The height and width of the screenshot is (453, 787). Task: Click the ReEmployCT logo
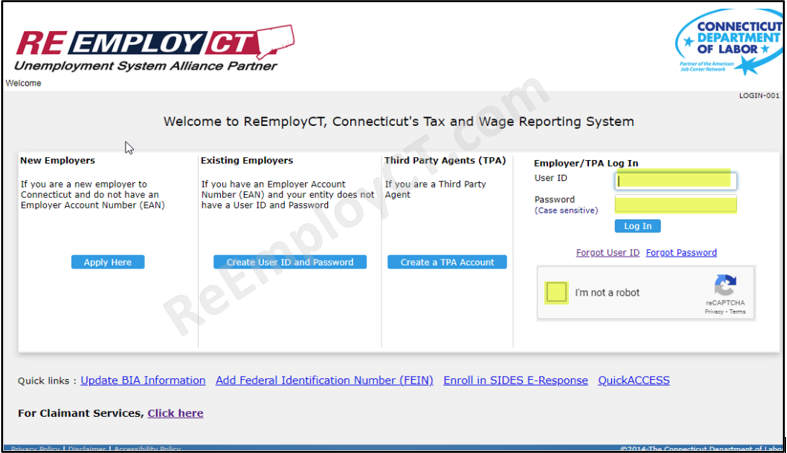click(x=155, y=48)
